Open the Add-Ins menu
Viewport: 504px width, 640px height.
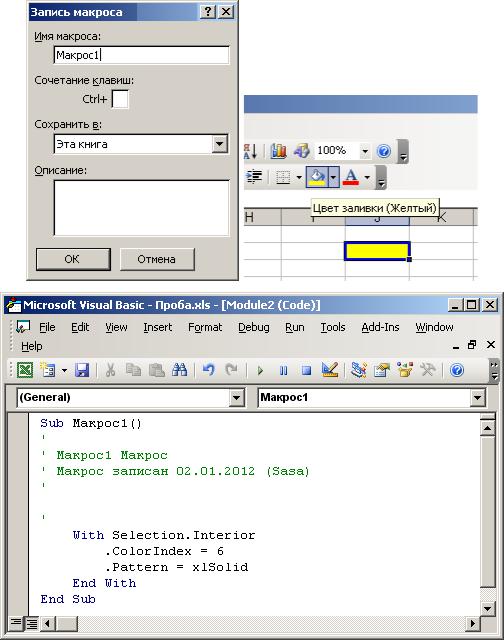380,327
